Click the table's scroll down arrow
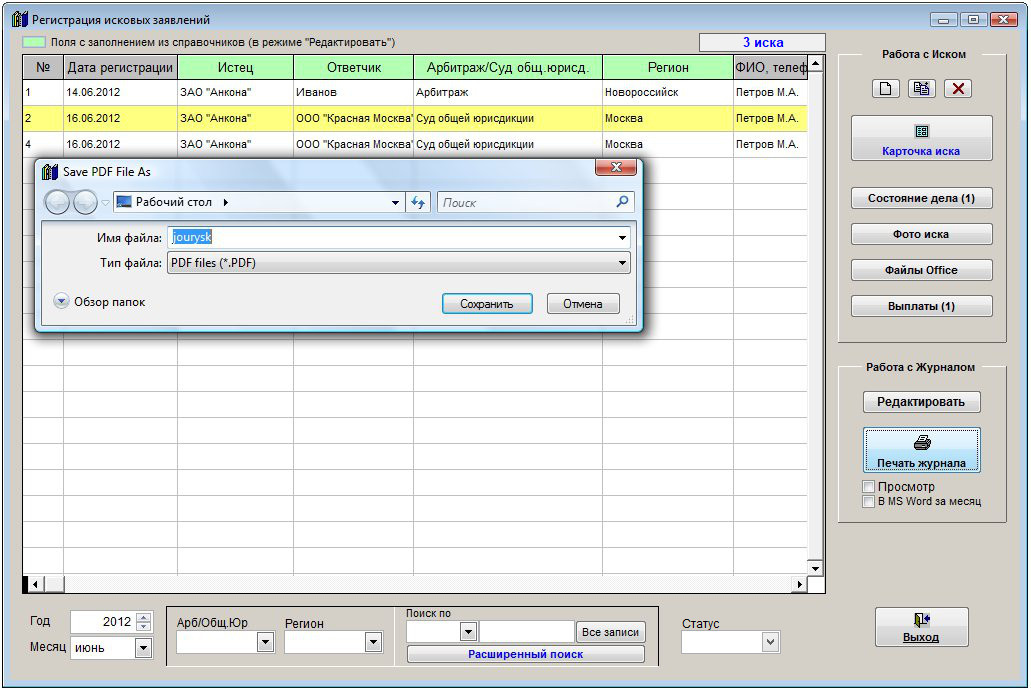Image resolution: width=1031 pixels, height=690 pixels. (x=815, y=568)
